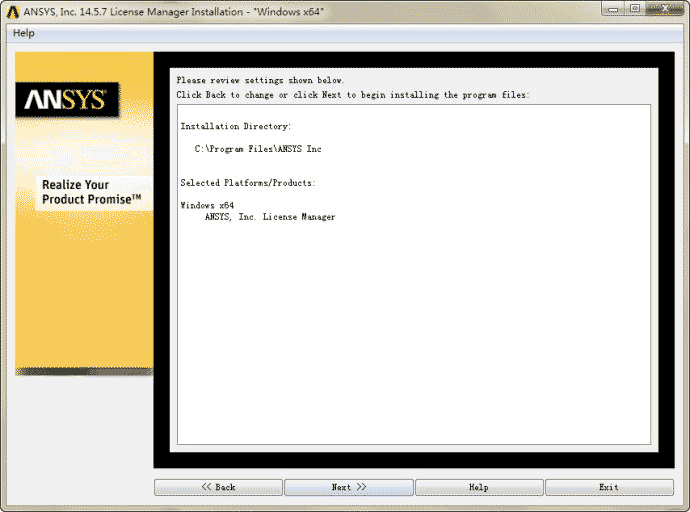Open Help from the bottom button row
Screen dimensions: 690x512
pyautogui.click(x=479, y=487)
